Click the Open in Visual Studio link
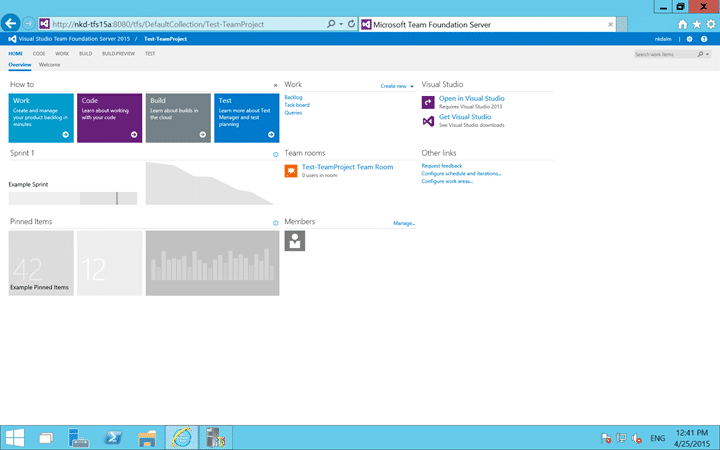The image size is (720, 450). coord(472,98)
